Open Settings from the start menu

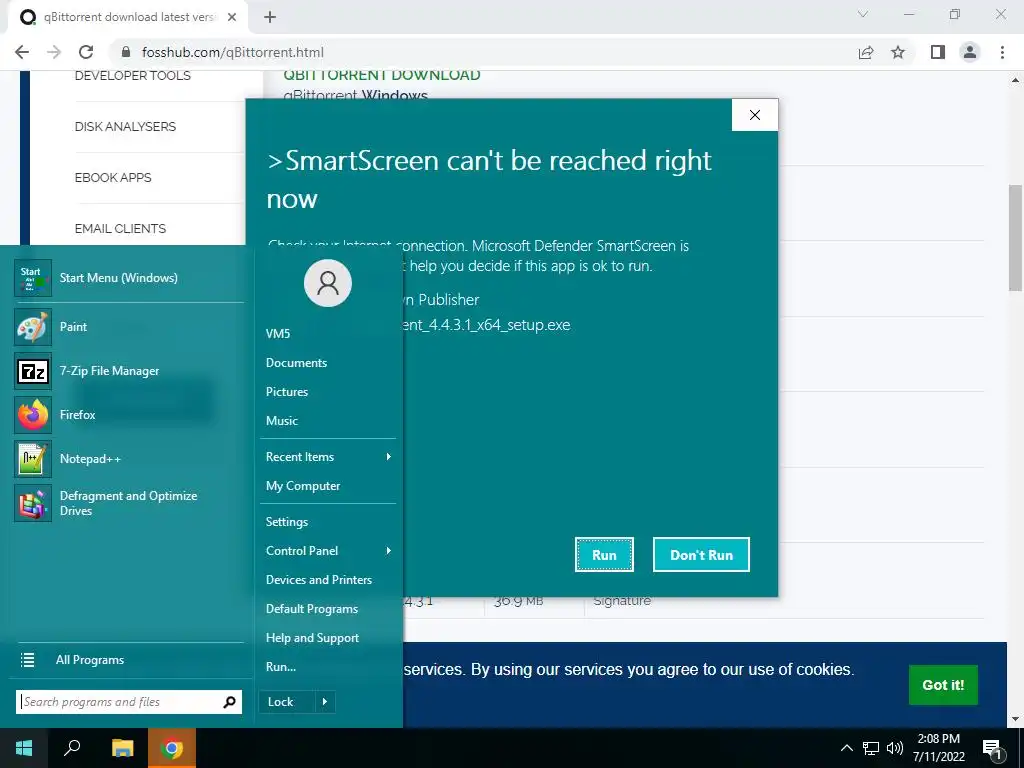[287, 522]
